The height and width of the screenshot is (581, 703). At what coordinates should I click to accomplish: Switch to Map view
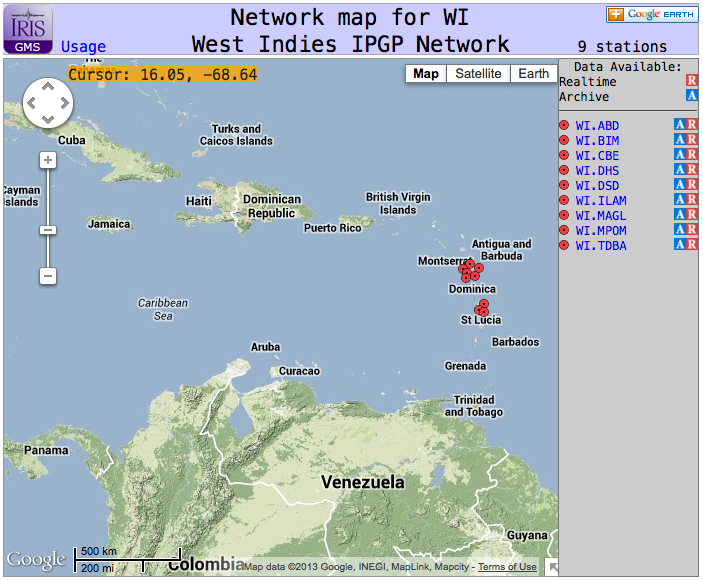pyautogui.click(x=426, y=74)
